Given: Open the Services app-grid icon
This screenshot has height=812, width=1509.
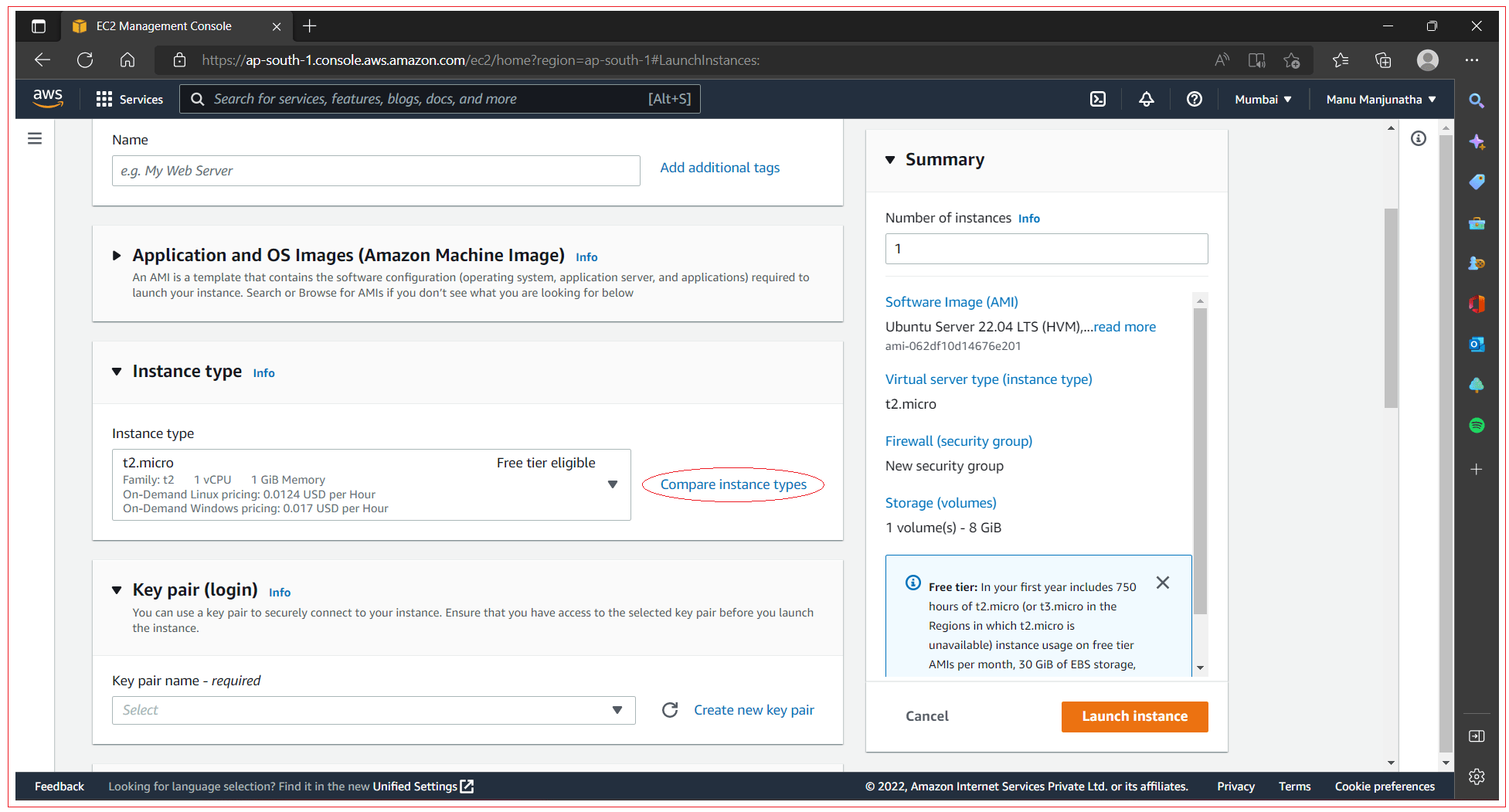Looking at the screenshot, I should coord(104,99).
